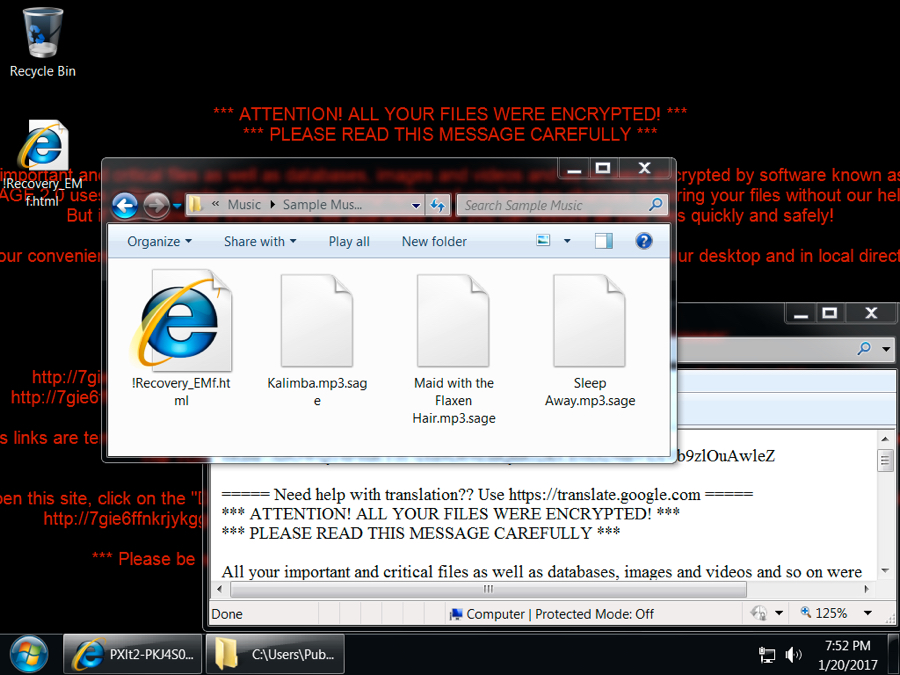Click the Play all button
900x675 pixels.
click(349, 241)
